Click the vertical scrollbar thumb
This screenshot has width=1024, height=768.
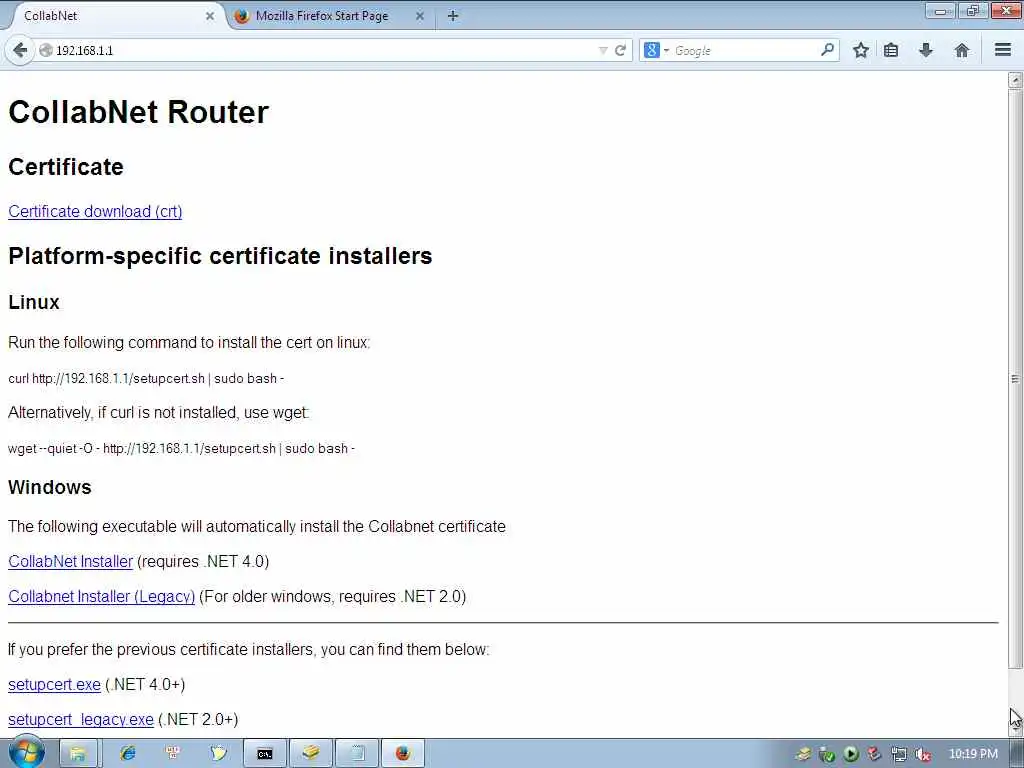(x=1015, y=379)
